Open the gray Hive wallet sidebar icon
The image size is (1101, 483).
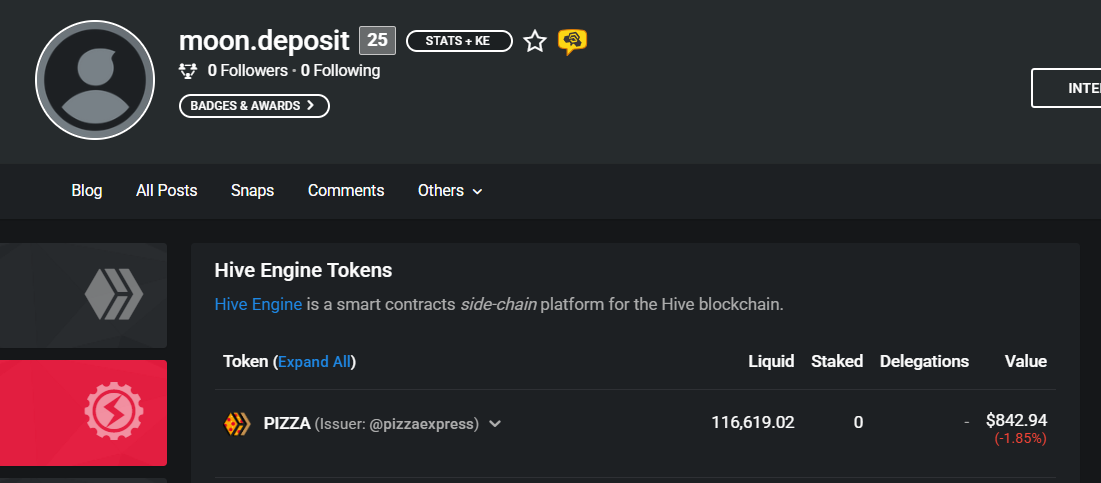pyautogui.click(x=113, y=295)
